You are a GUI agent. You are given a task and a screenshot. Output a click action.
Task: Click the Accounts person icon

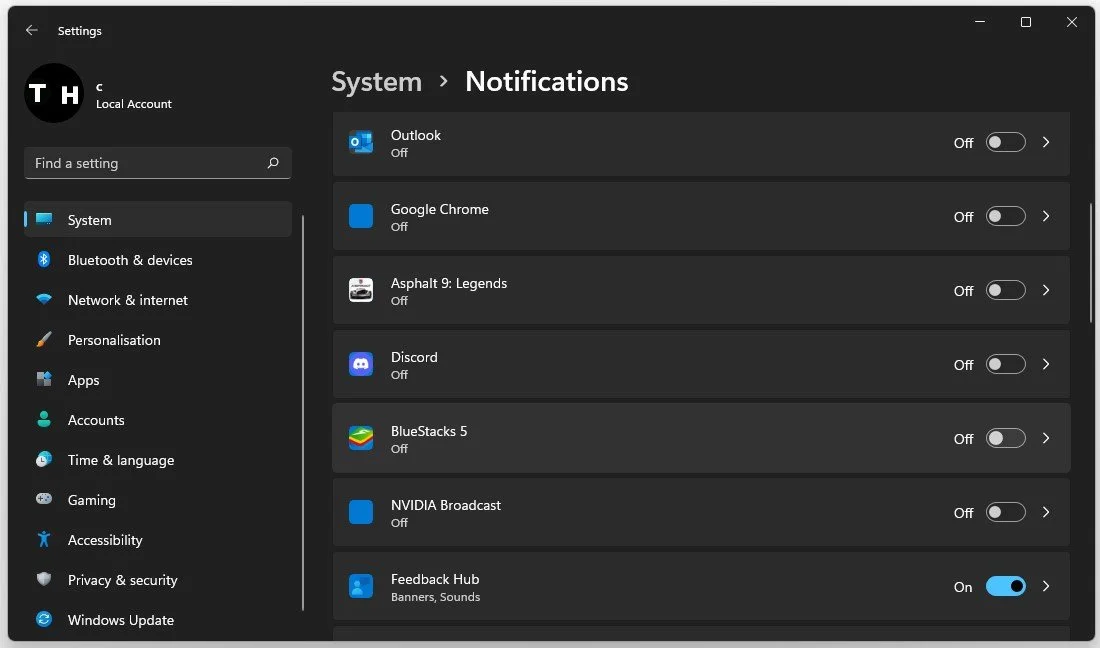pyautogui.click(x=43, y=419)
